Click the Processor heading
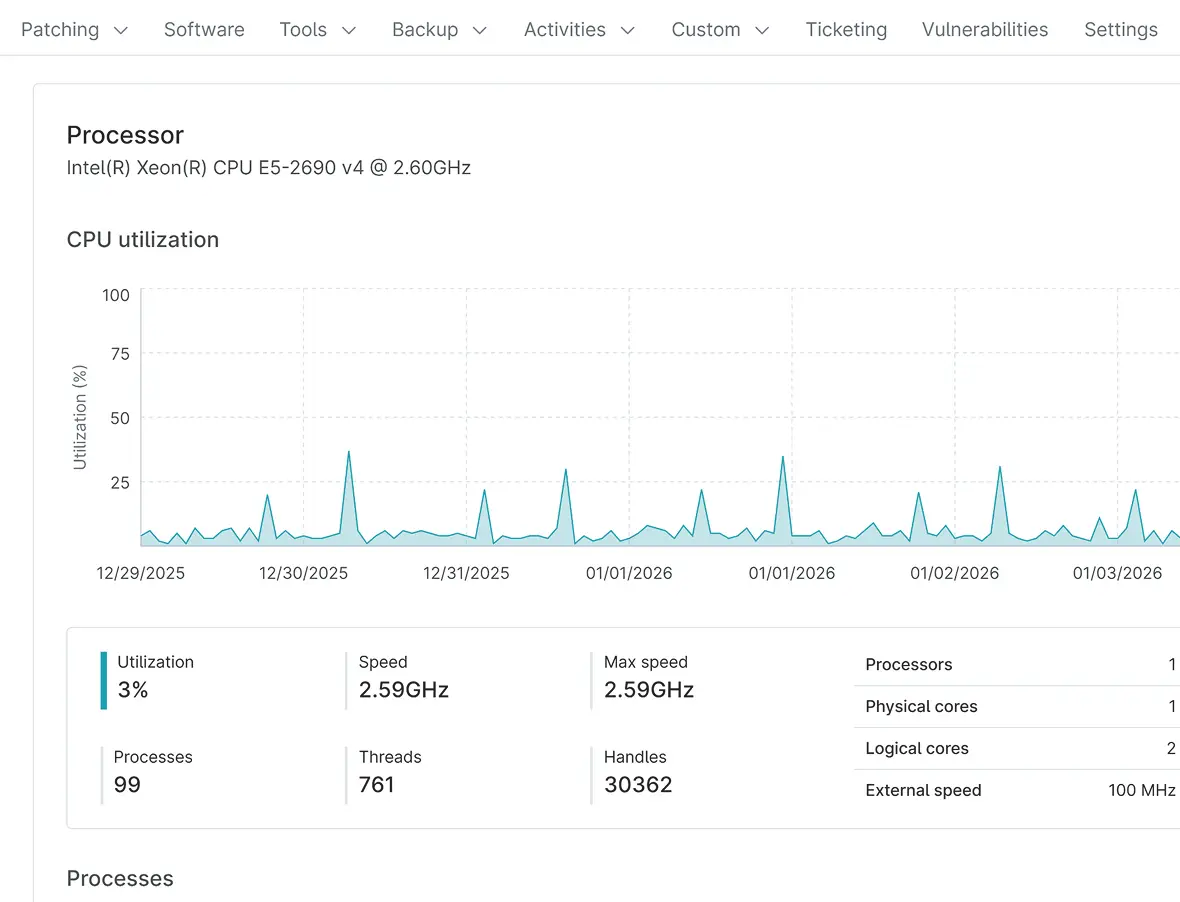This screenshot has height=902, width=1180. click(125, 135)
